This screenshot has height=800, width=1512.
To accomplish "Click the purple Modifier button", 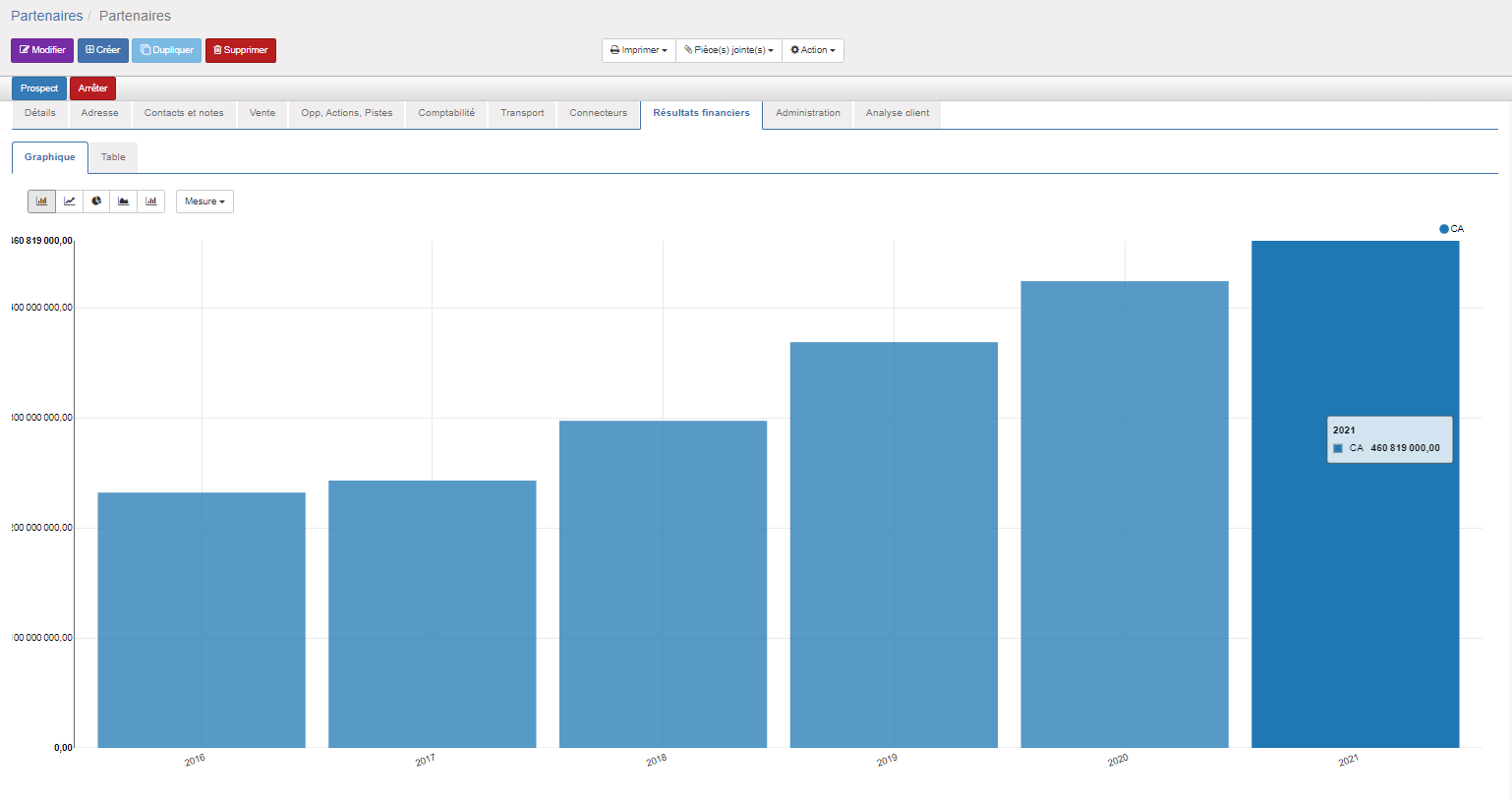I will pyautogui.click(x=42, y=50).
